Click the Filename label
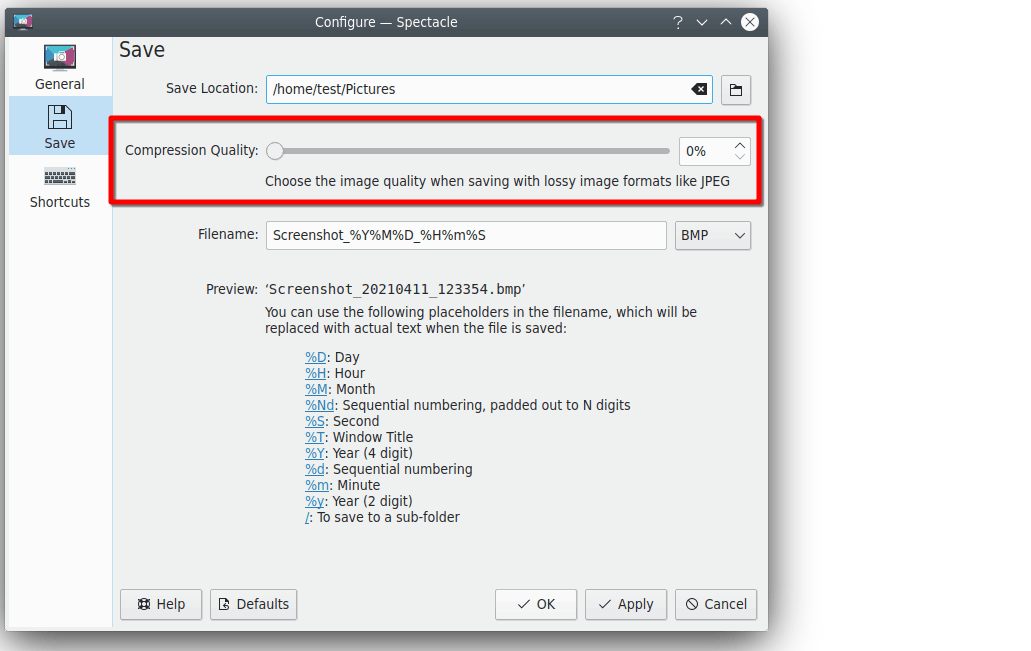 click(x=228, y=235)
